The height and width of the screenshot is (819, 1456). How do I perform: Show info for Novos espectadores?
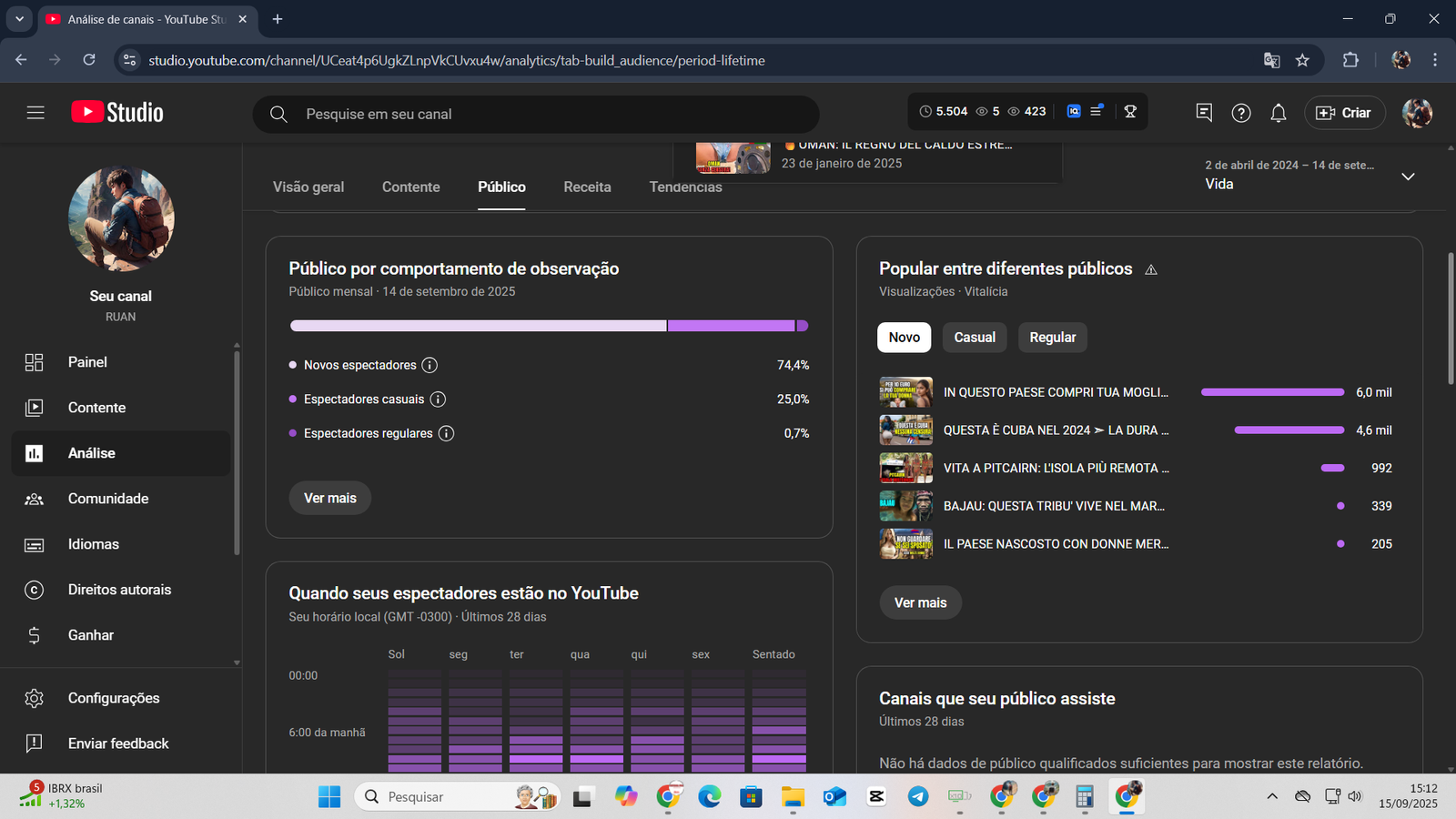pyautogui.click(x=430, y=365)
